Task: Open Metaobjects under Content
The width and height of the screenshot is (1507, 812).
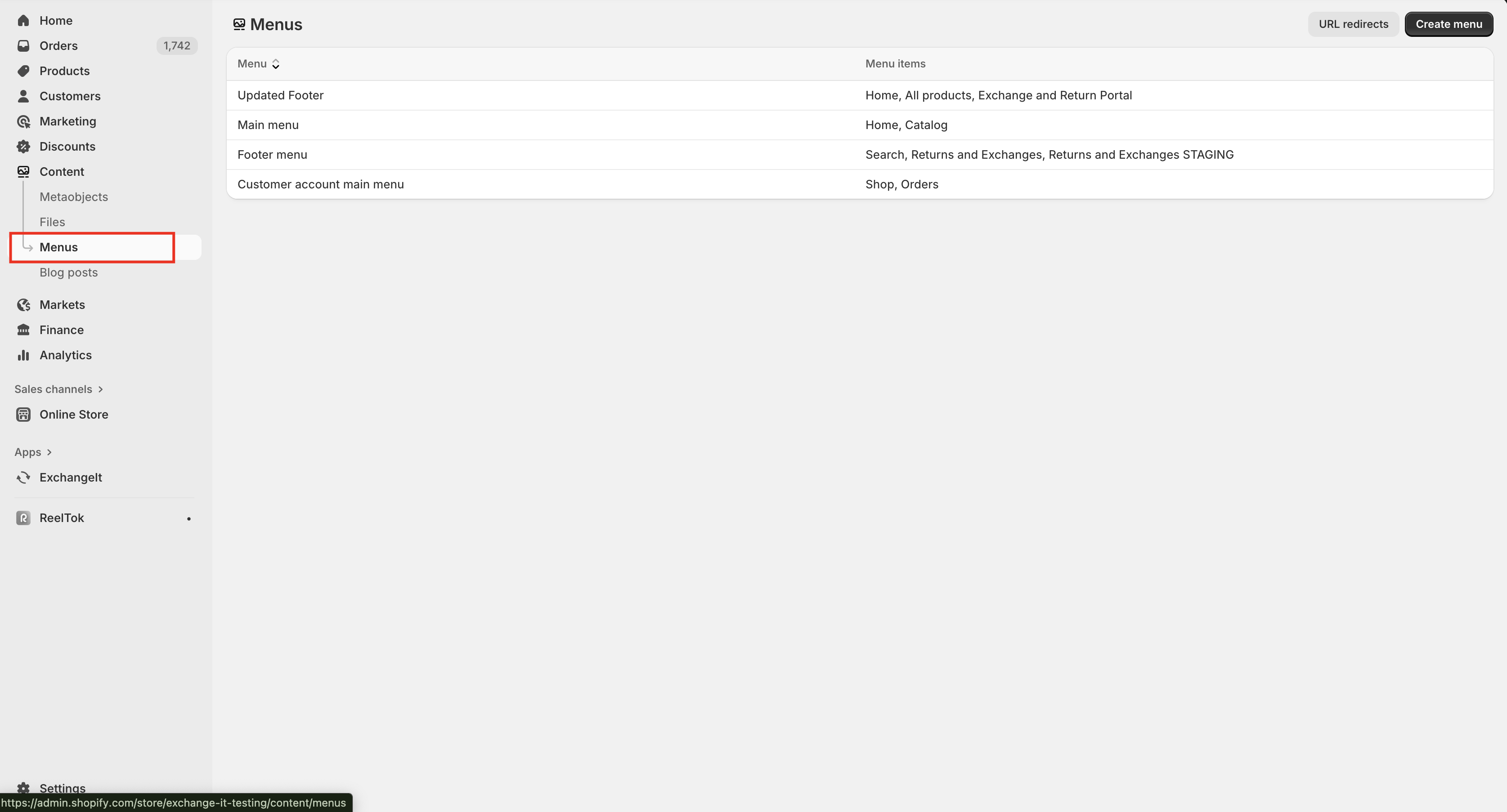Action: click(74, 197)
